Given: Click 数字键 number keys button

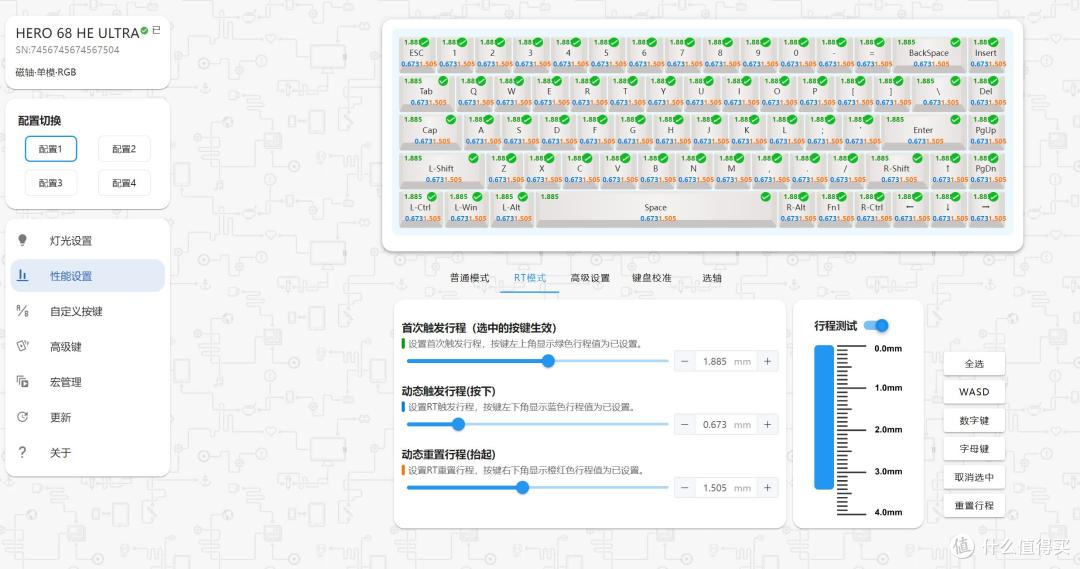Looking at the screenshot, I should coord(974,420).
